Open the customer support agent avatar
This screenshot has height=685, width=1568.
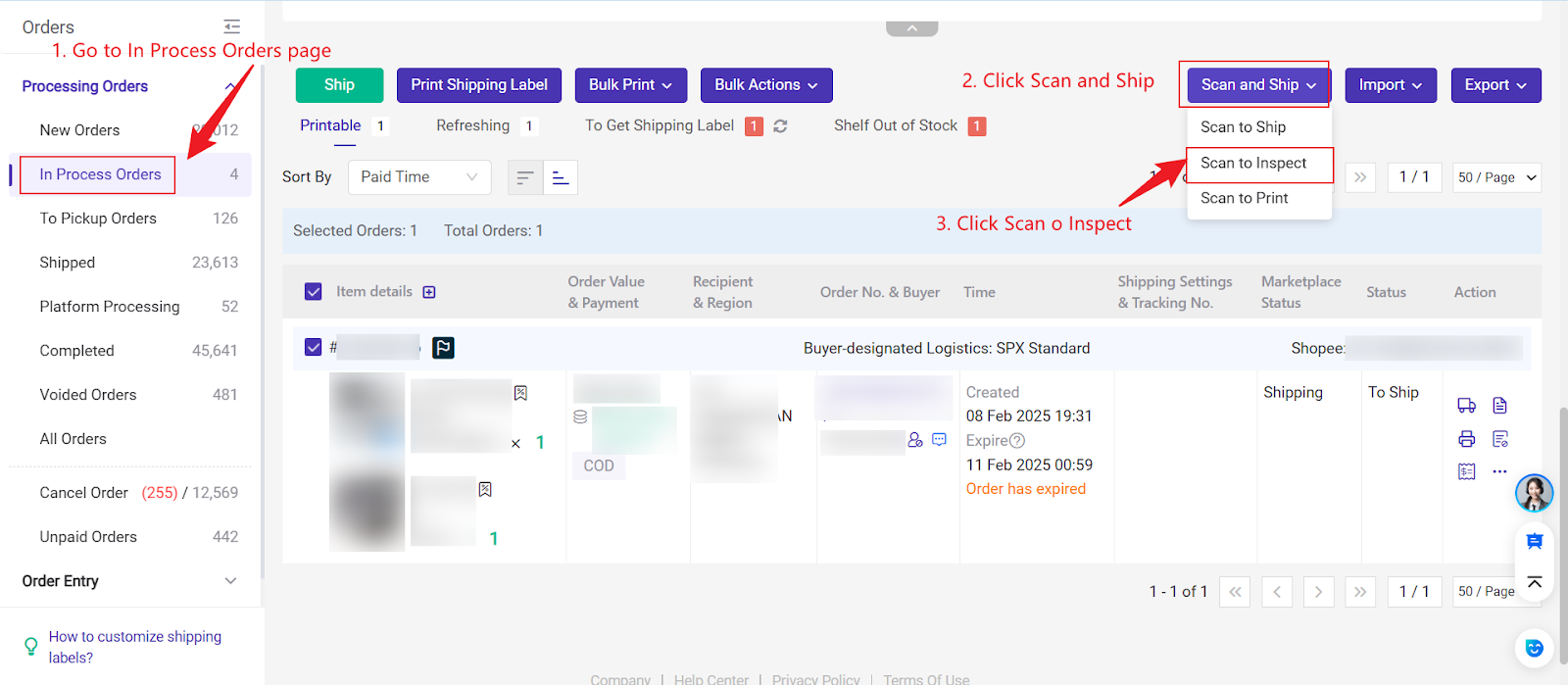1534,493
